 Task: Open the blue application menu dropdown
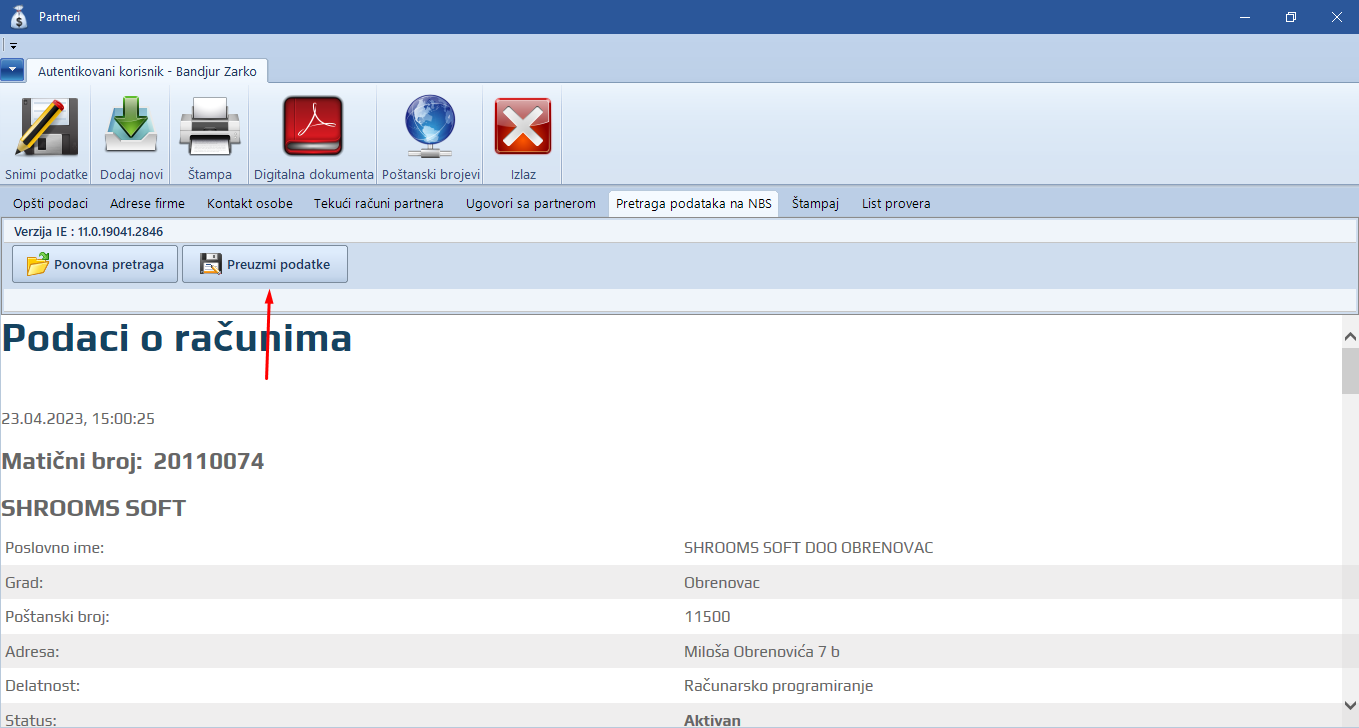point(12,69)
